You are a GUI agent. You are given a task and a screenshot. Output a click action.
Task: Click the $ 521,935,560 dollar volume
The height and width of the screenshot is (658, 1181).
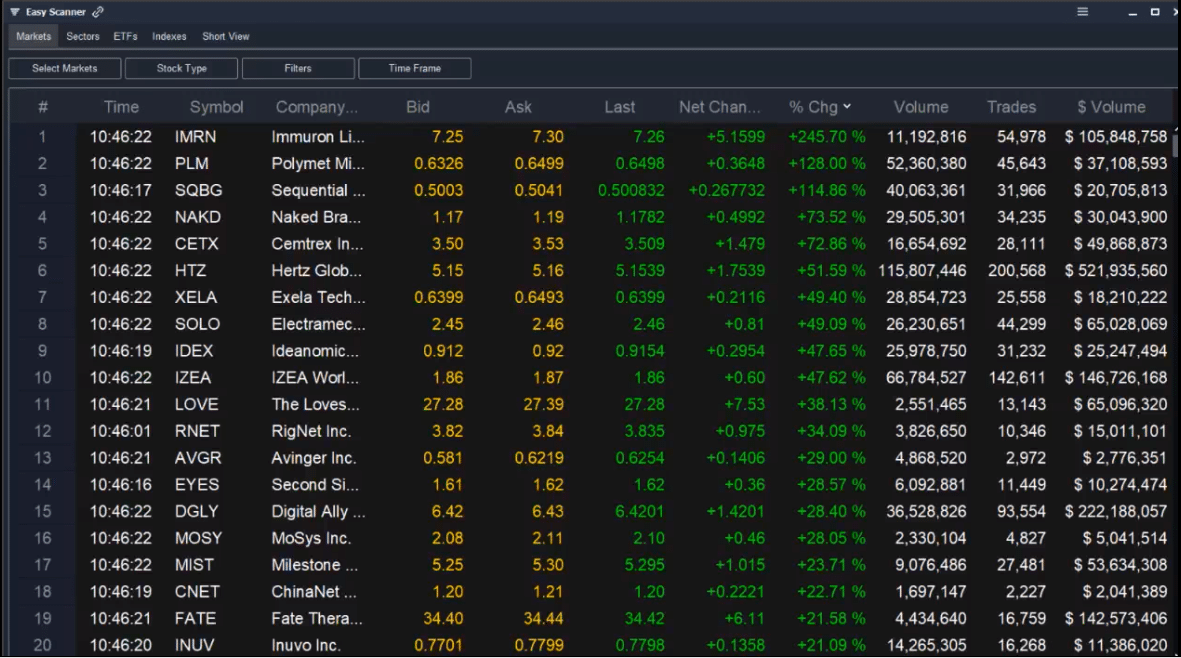click(x=1115, y=270)
